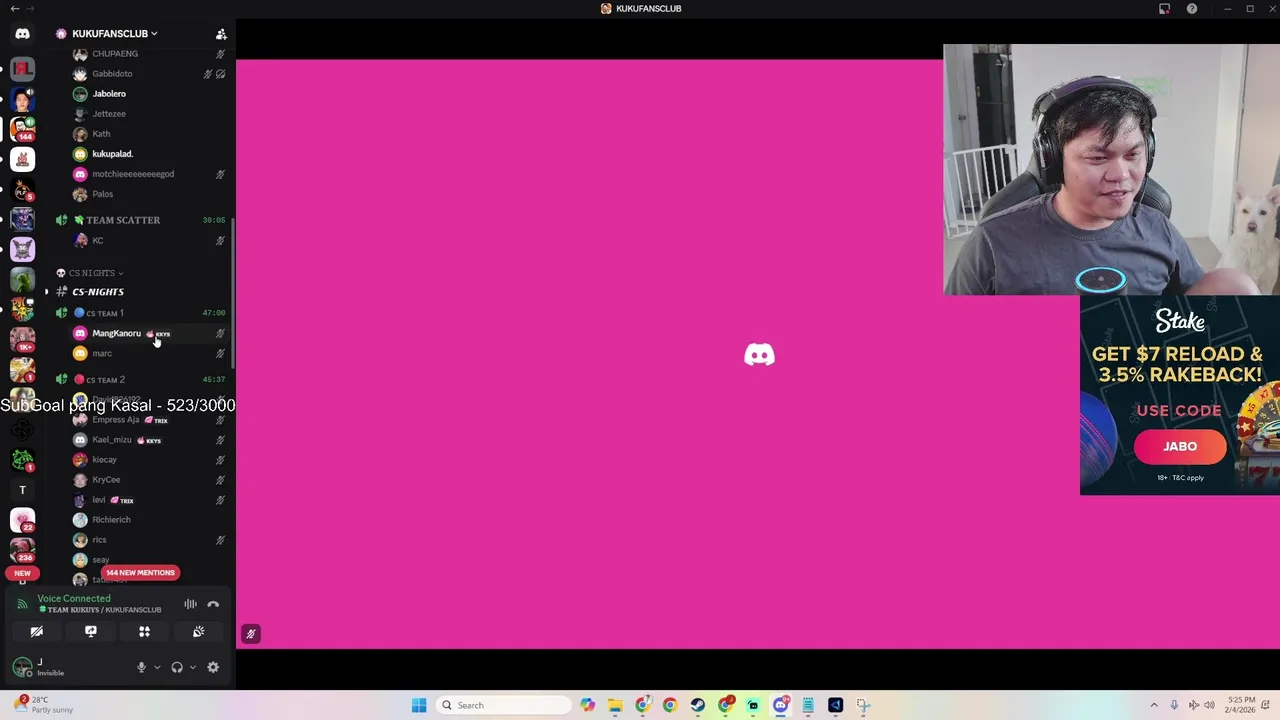Show hidden system tray icons

pos(1154,705)
